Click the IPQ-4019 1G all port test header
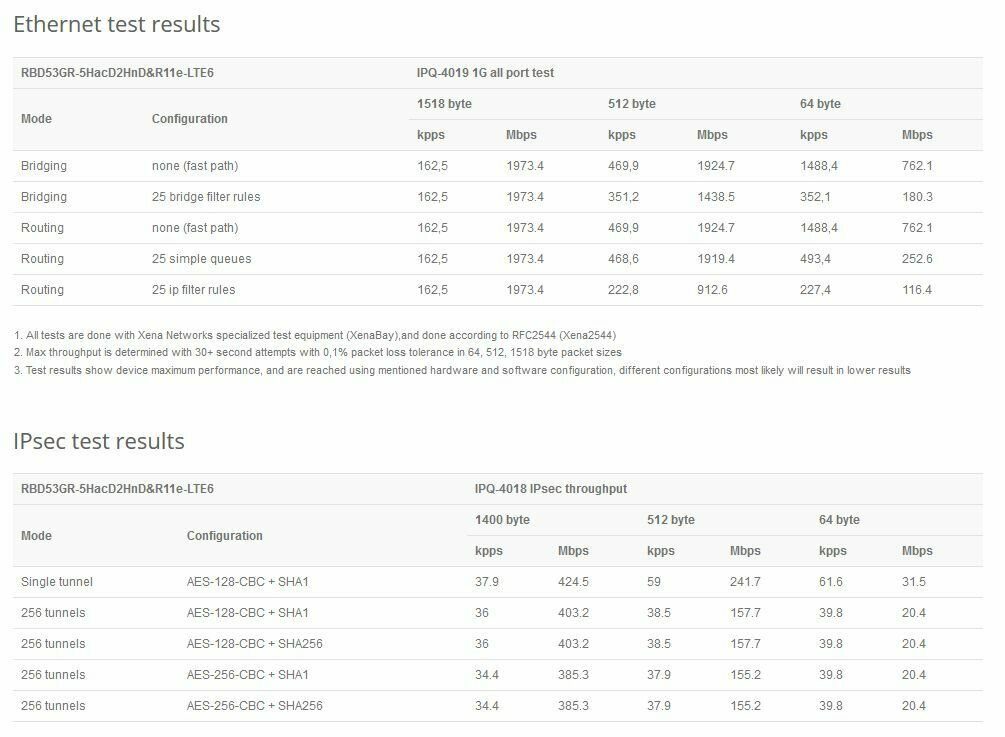The width and height of the screenshot is (1005, 737). (485, 73)
